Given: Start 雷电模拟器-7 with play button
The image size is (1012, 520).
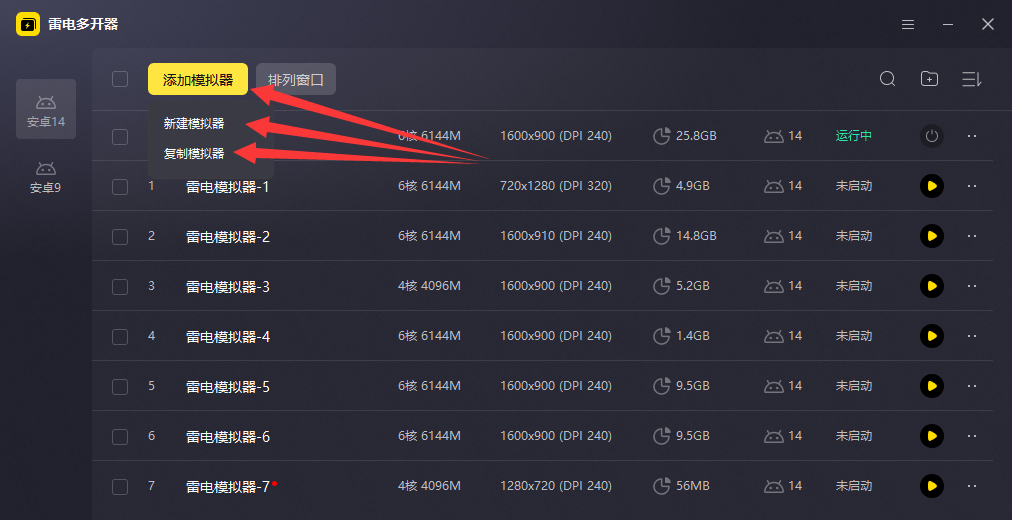Looking at the screenshot, I should pos(931,486).
